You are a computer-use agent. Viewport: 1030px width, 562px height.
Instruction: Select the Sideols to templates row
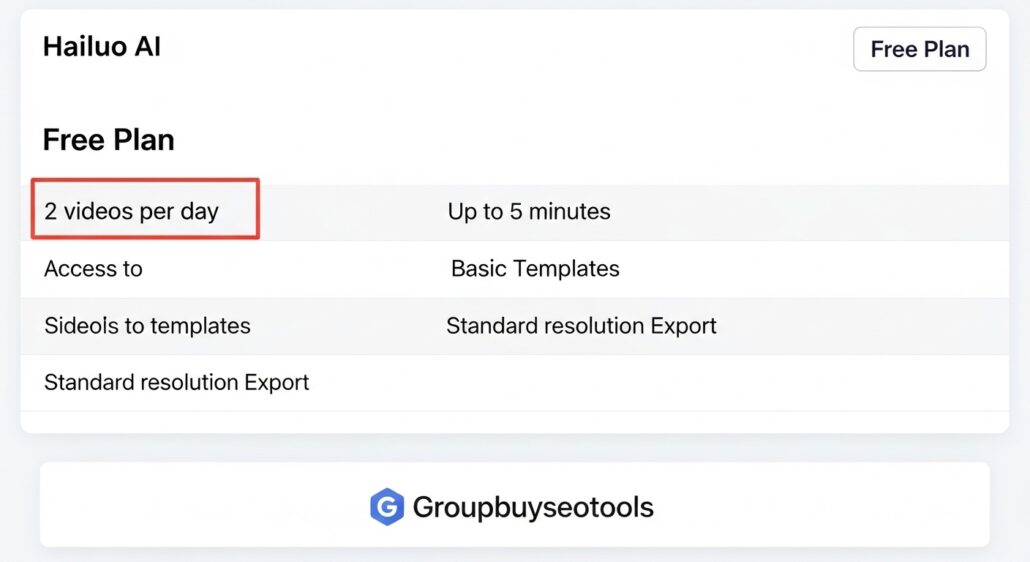point(147,326)
